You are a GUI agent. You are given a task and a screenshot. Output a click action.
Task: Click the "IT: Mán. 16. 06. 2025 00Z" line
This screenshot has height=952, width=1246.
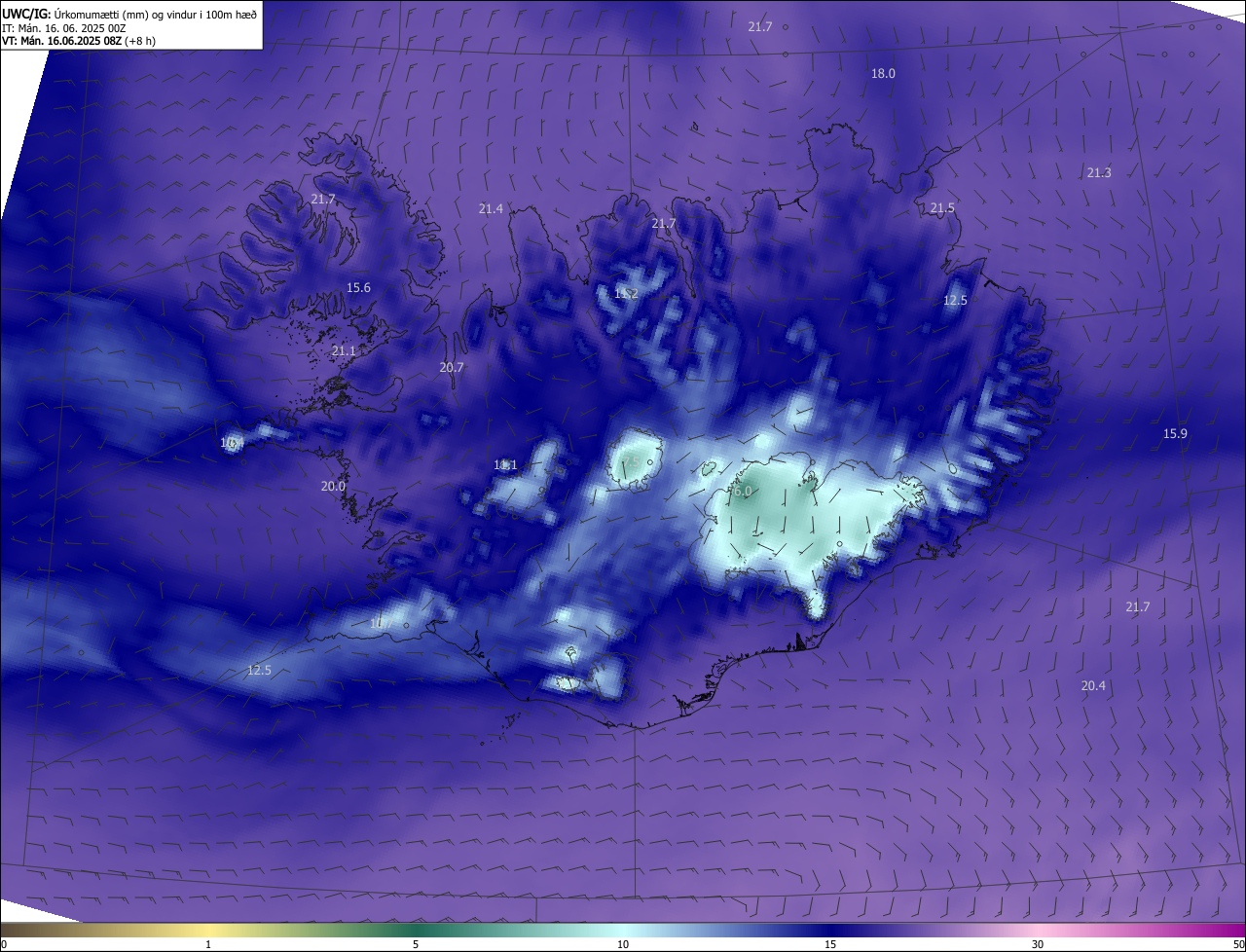pyautogui.click(x=64, y=28)
